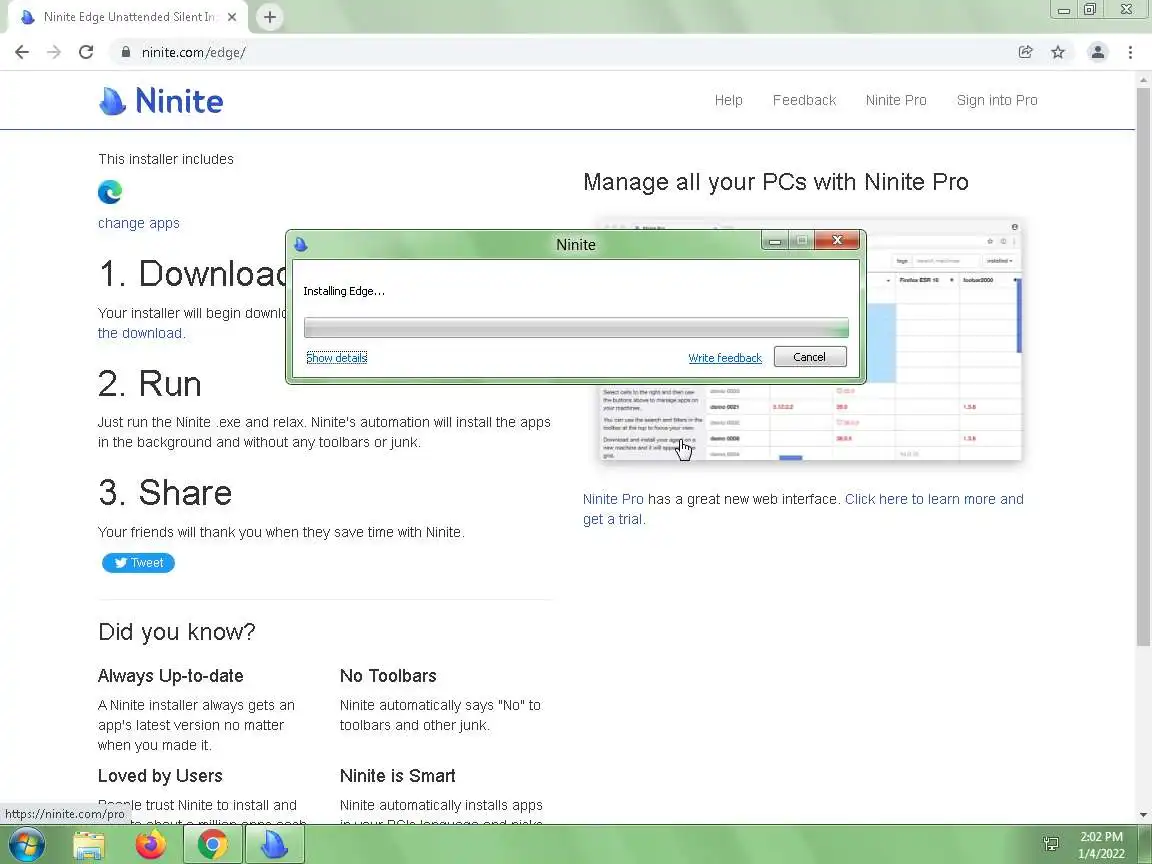Viewport: 1152px width, 864px height.
Task: Click the "Loved by Users" heading
Action: click(160, 776)
